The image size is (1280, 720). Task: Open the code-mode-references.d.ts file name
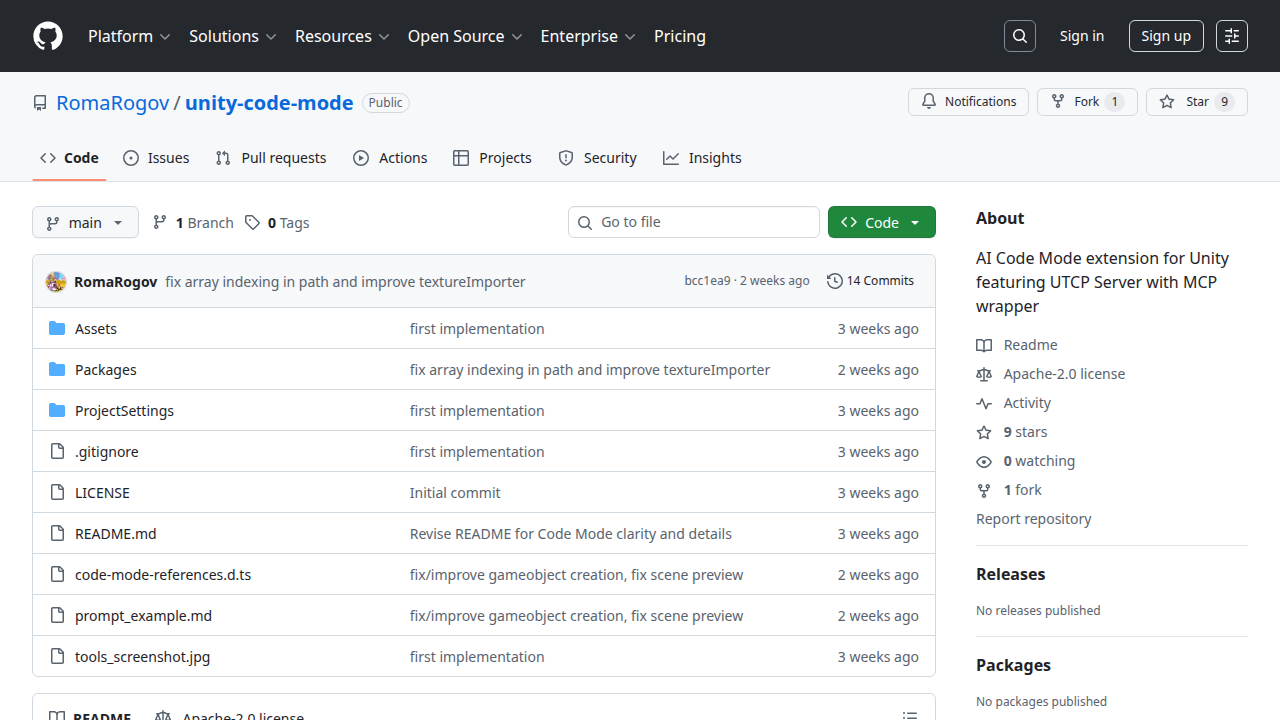[163, 575]
